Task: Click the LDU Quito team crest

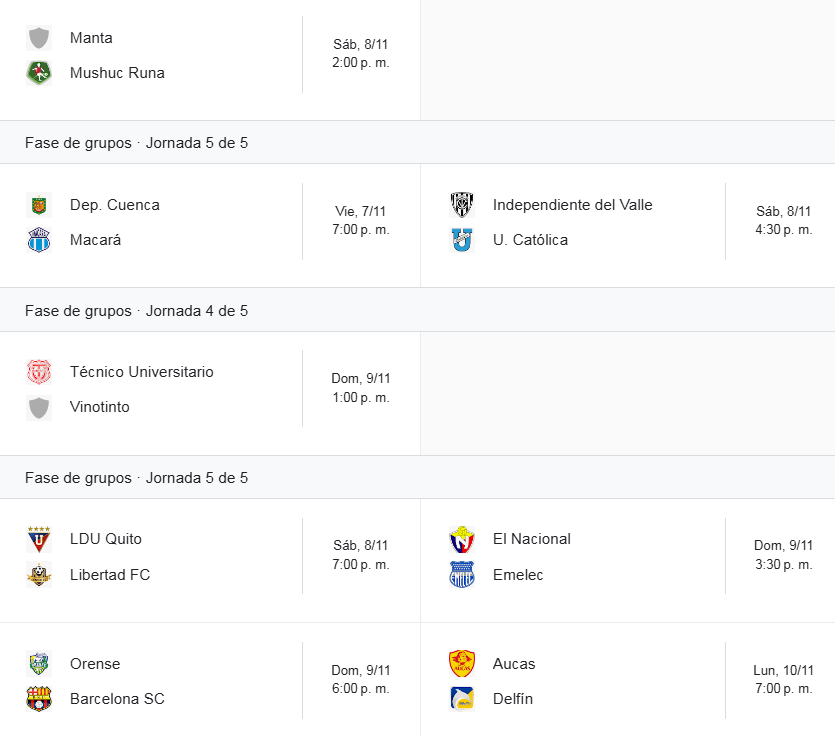Action: [39, 539]
